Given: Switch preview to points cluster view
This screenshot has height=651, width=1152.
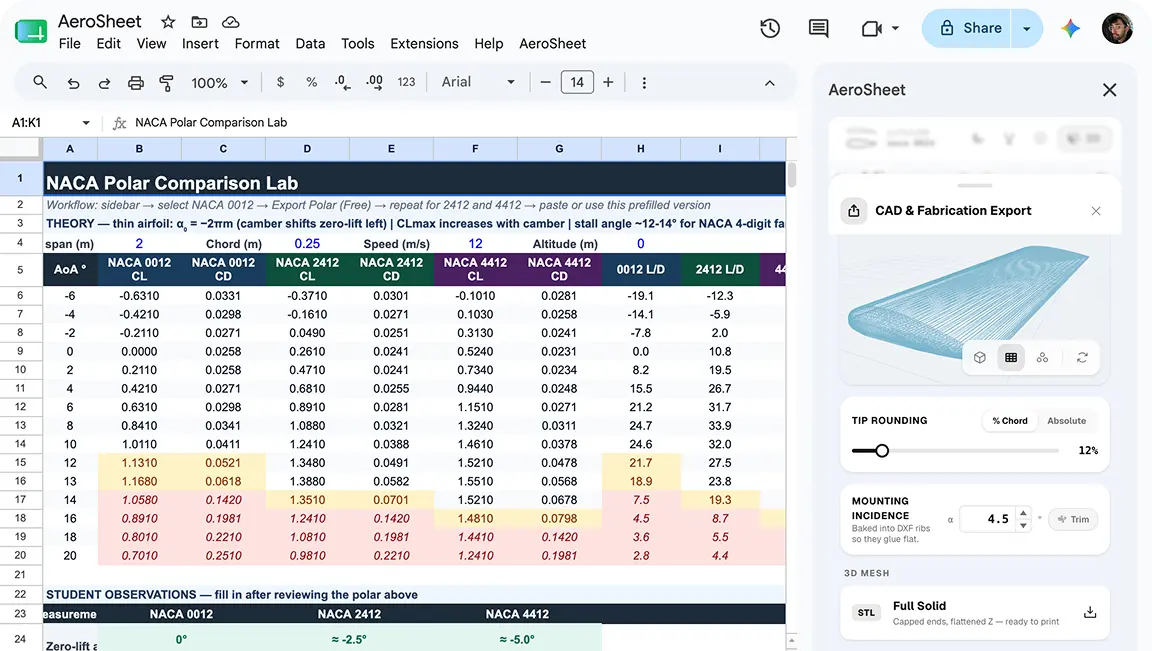Looking at the screenshot, I should click(x=1043, y=357).
